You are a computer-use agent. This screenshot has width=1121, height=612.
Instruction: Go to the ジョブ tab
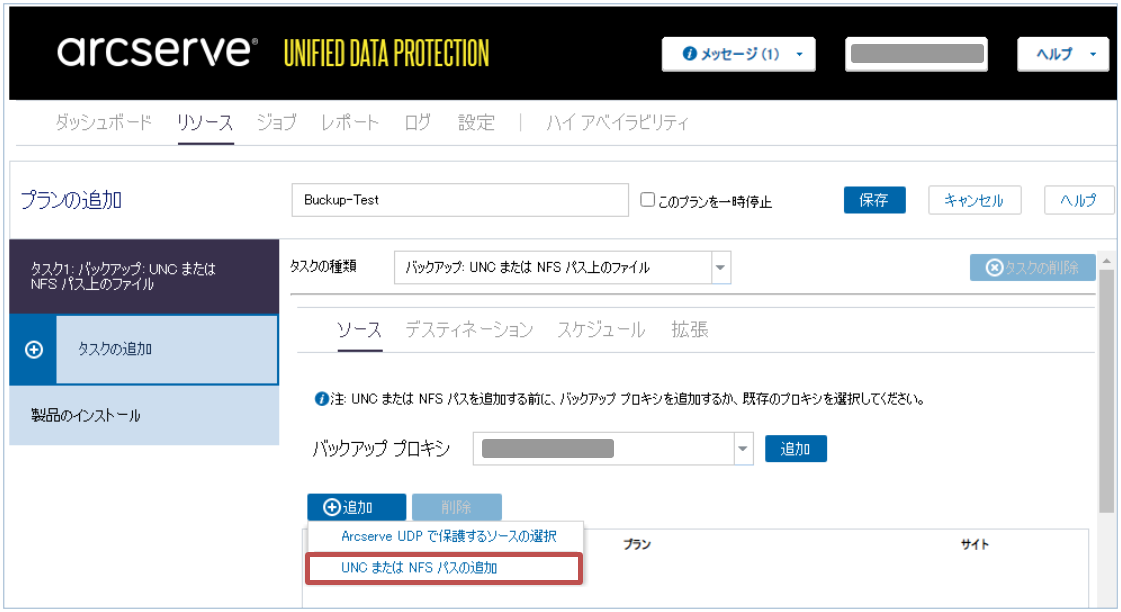point(276,122)
